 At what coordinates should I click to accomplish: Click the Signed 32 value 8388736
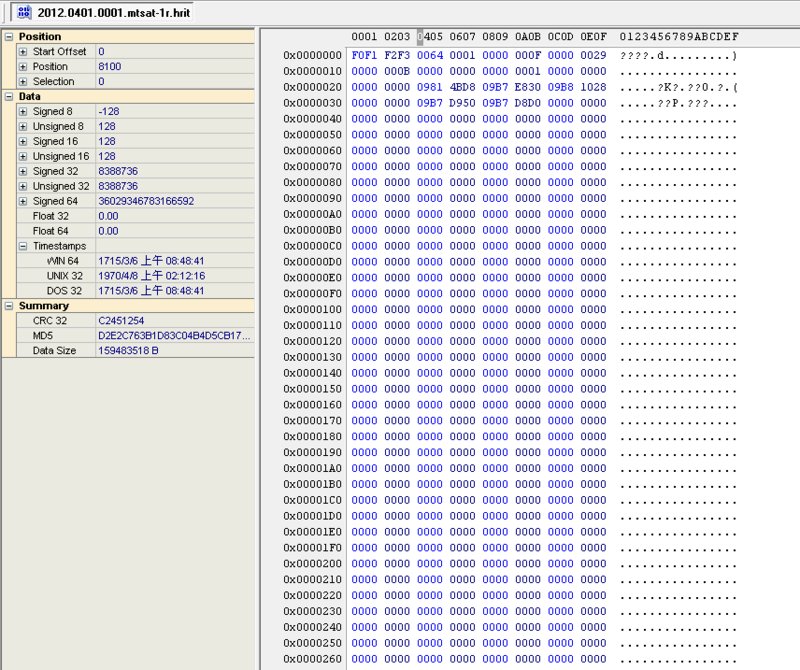tap(118, 171)
